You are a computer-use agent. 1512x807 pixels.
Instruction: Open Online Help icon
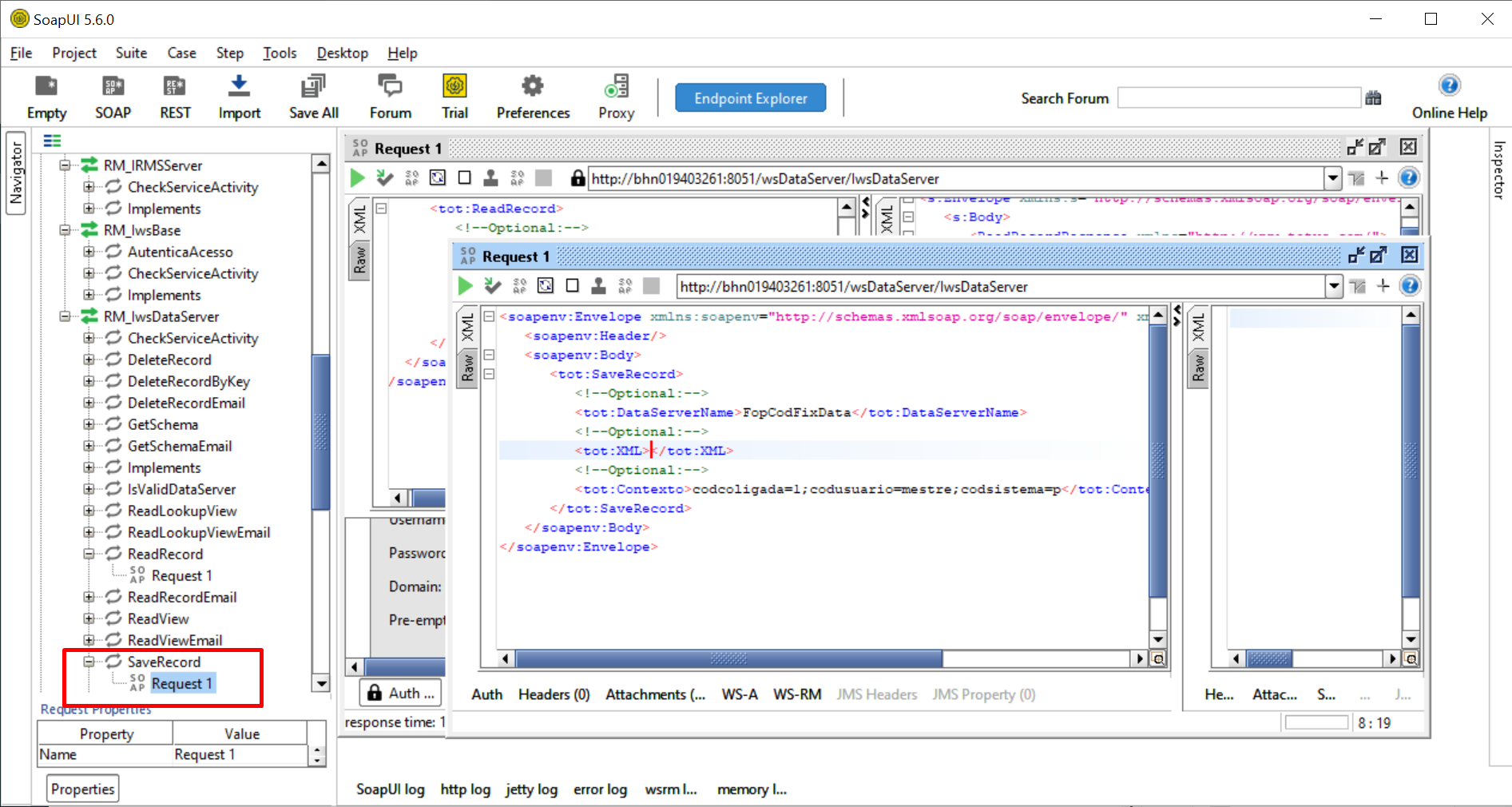[1449, 97]
